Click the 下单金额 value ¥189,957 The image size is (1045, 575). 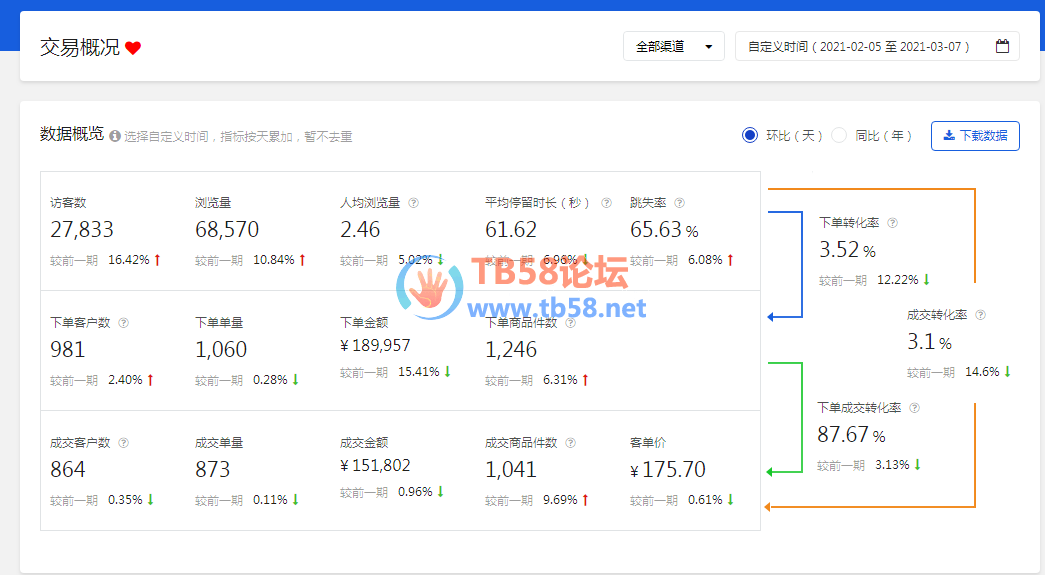[x=375, y=345]
